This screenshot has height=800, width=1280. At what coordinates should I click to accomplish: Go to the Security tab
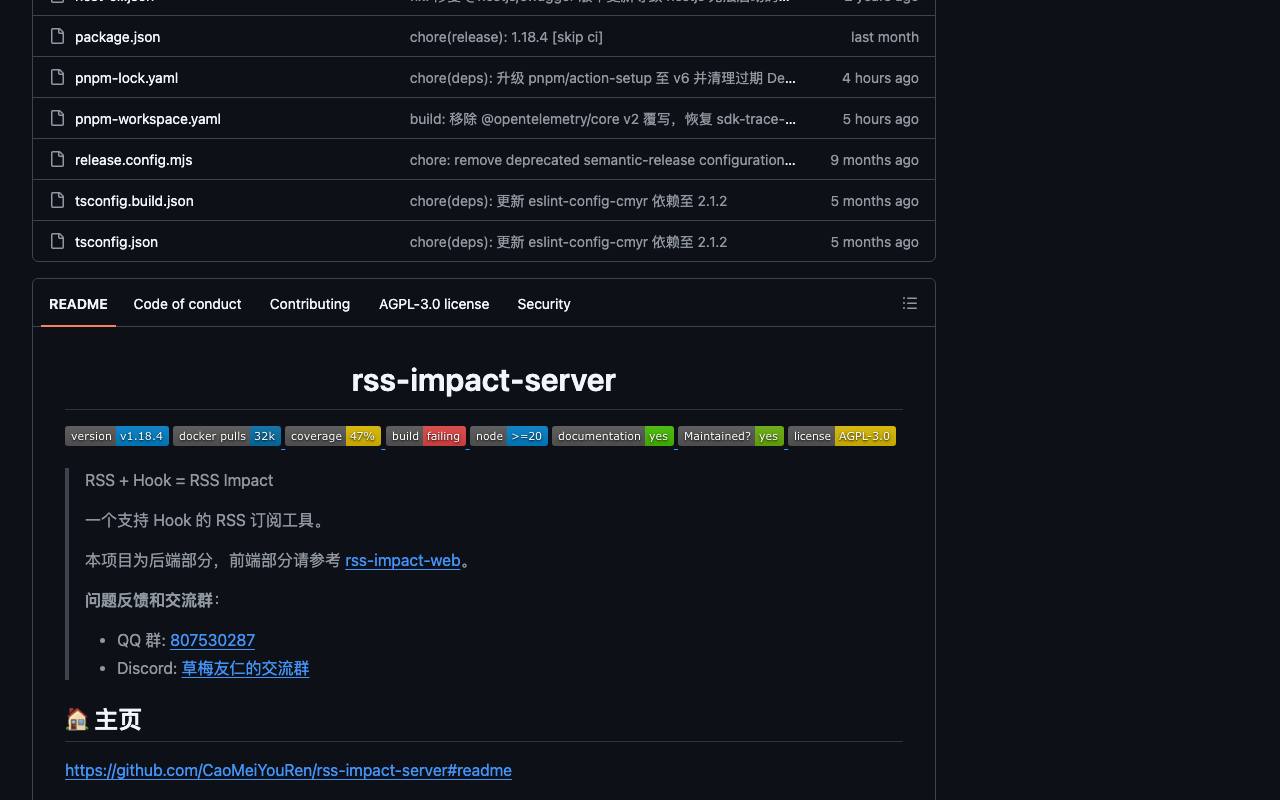pyautogui.click(x=544, y=304)
